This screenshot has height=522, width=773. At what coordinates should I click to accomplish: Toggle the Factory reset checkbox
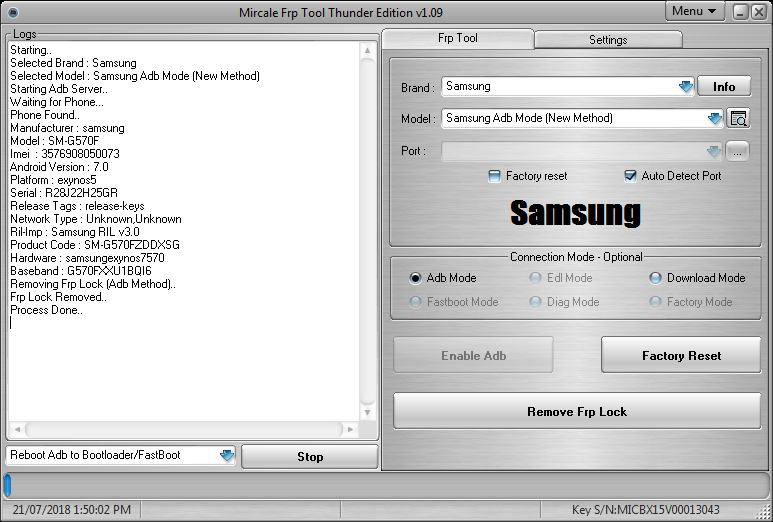[x=493, y=176]
